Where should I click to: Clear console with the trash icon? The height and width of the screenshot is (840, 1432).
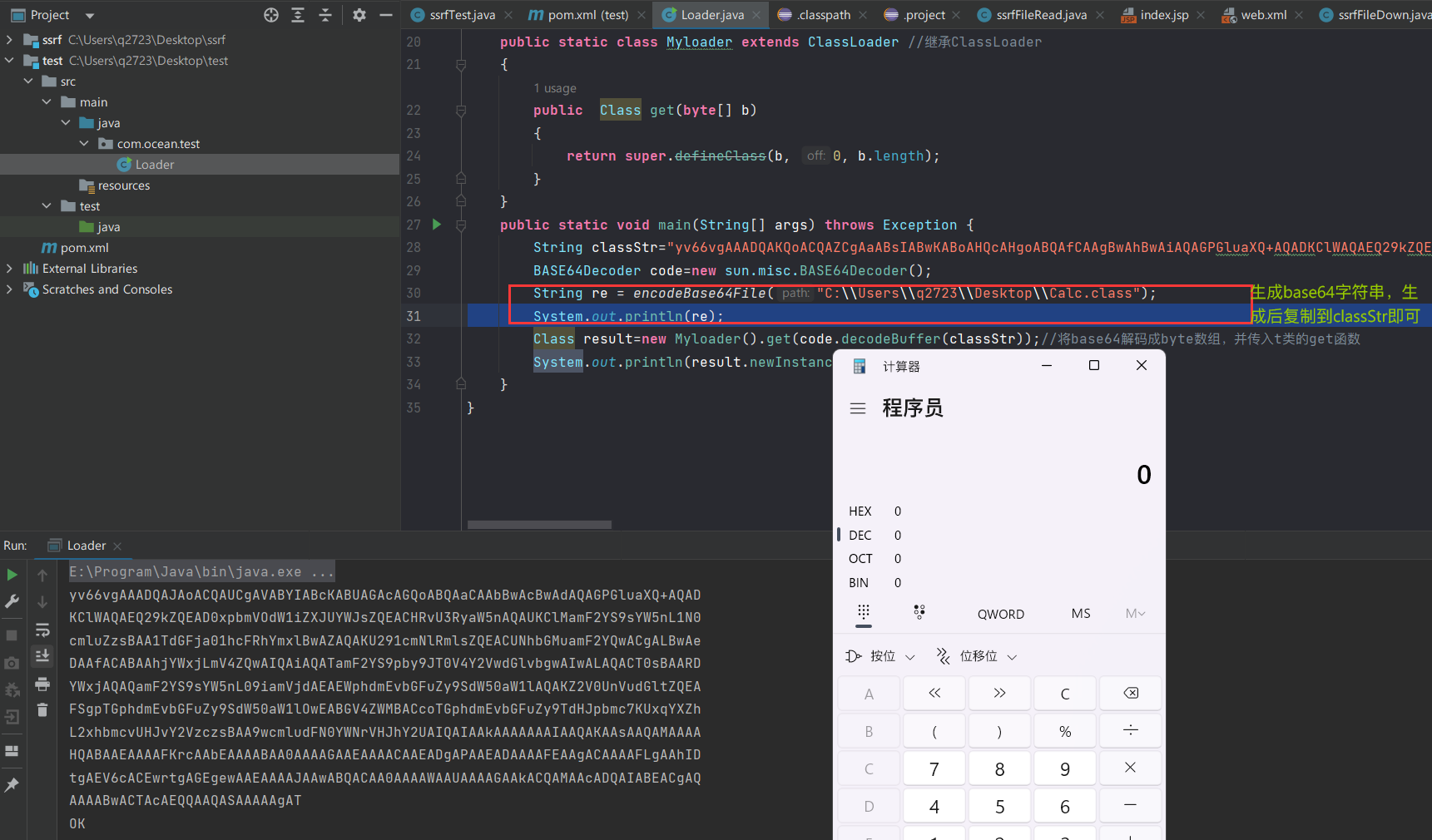(x=42, y=710)
